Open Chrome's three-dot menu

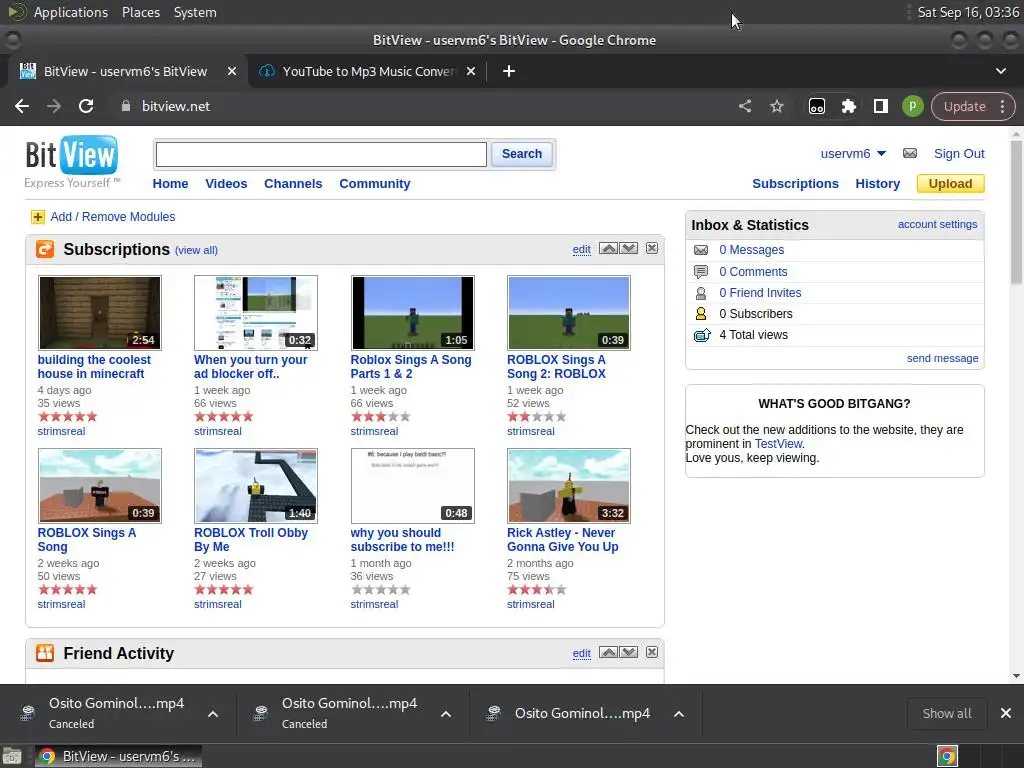coord(1002,106)
